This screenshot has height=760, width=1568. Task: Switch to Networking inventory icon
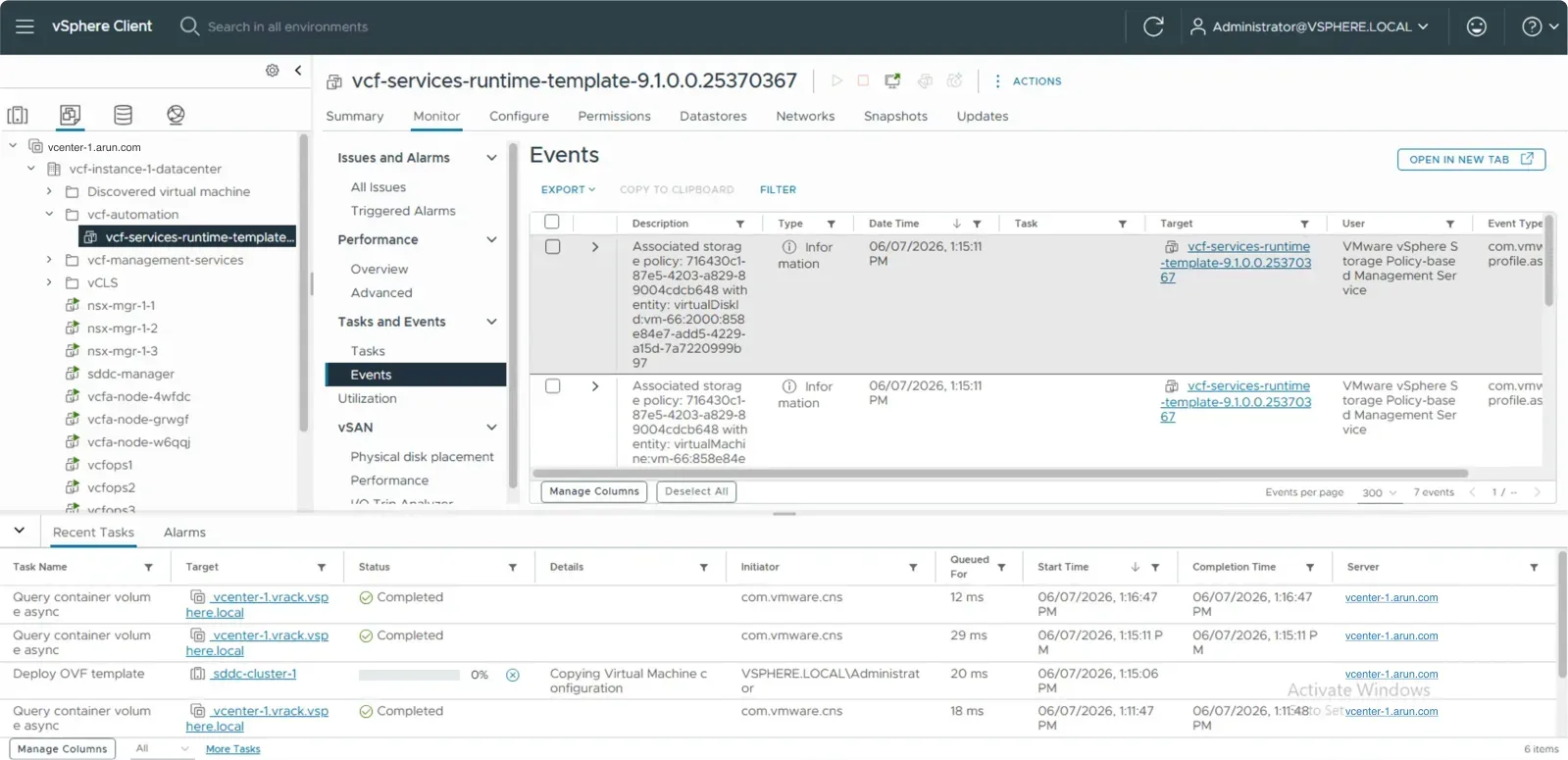(x=176, y=115)
